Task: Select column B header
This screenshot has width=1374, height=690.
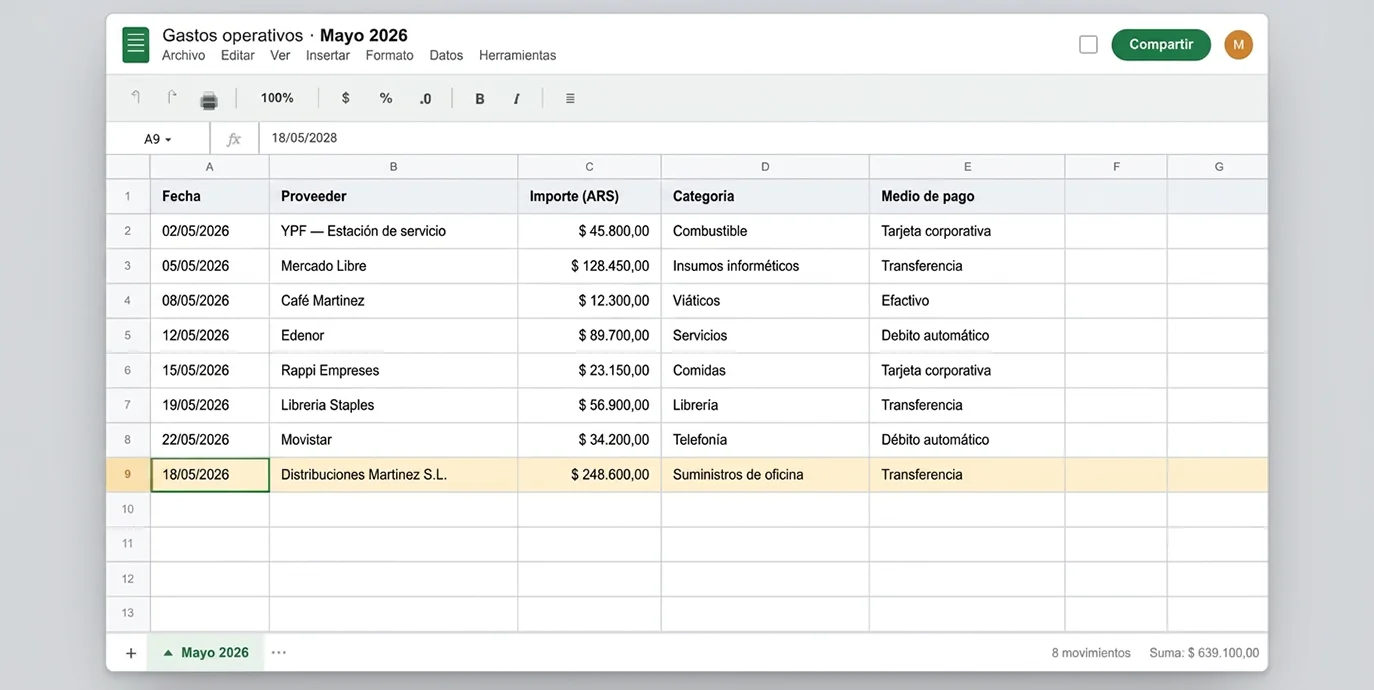Action: (394, 167)
